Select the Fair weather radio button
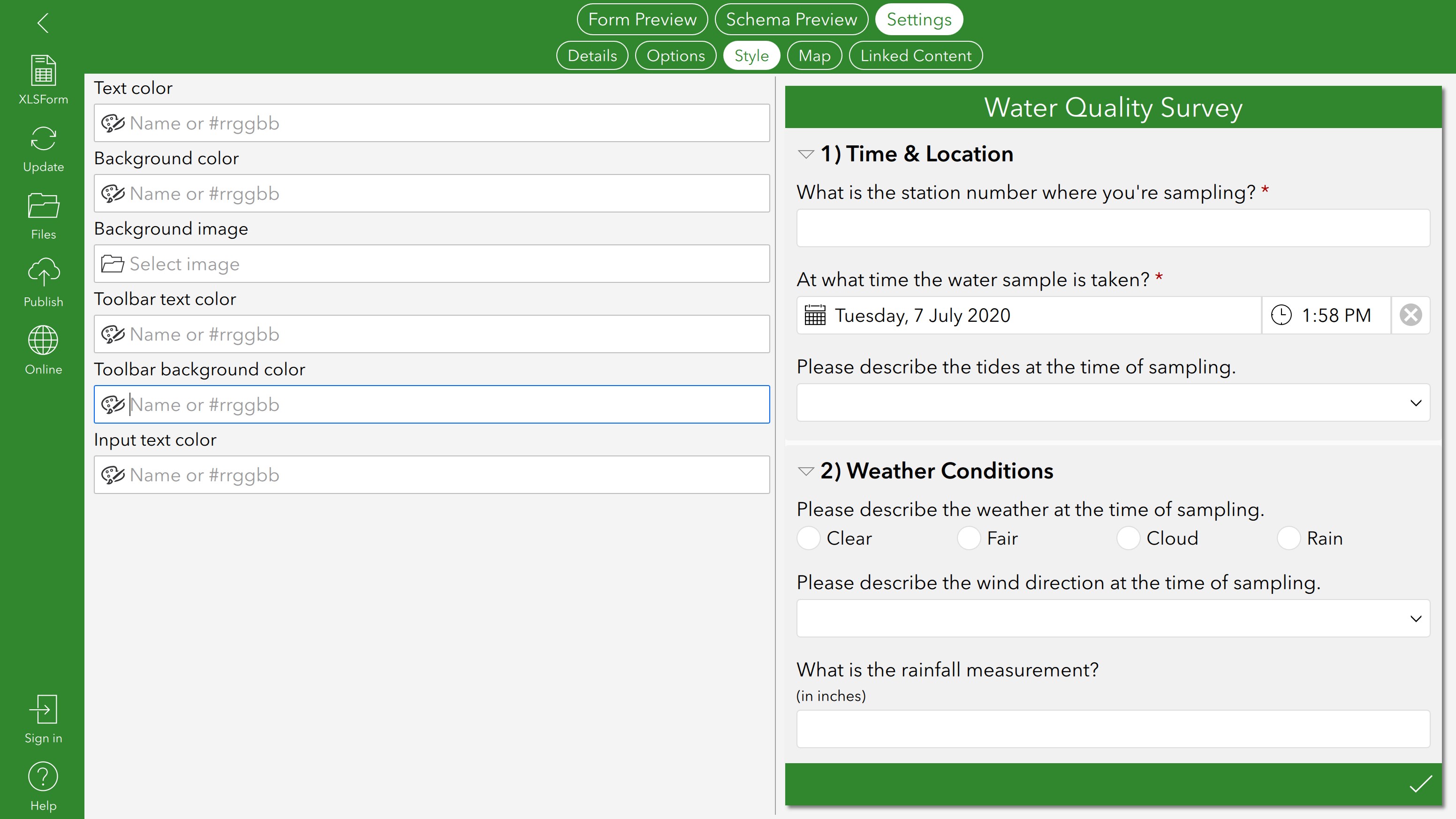 pos(968,538)
